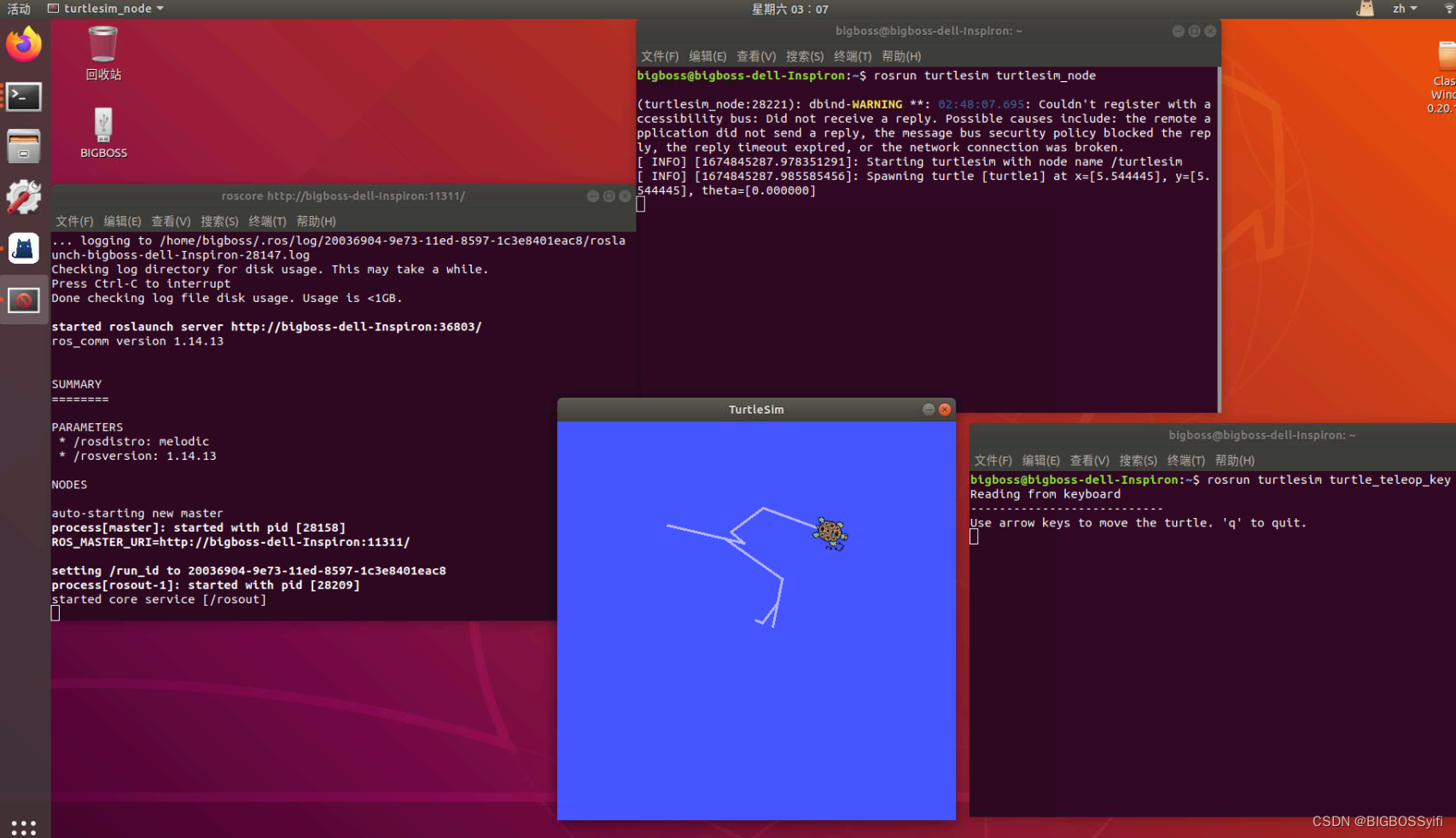Viewport: 1456px width, 838px height.
Task: Minimize the turtlesim_node terminal window
Action: coord(1179,31)
